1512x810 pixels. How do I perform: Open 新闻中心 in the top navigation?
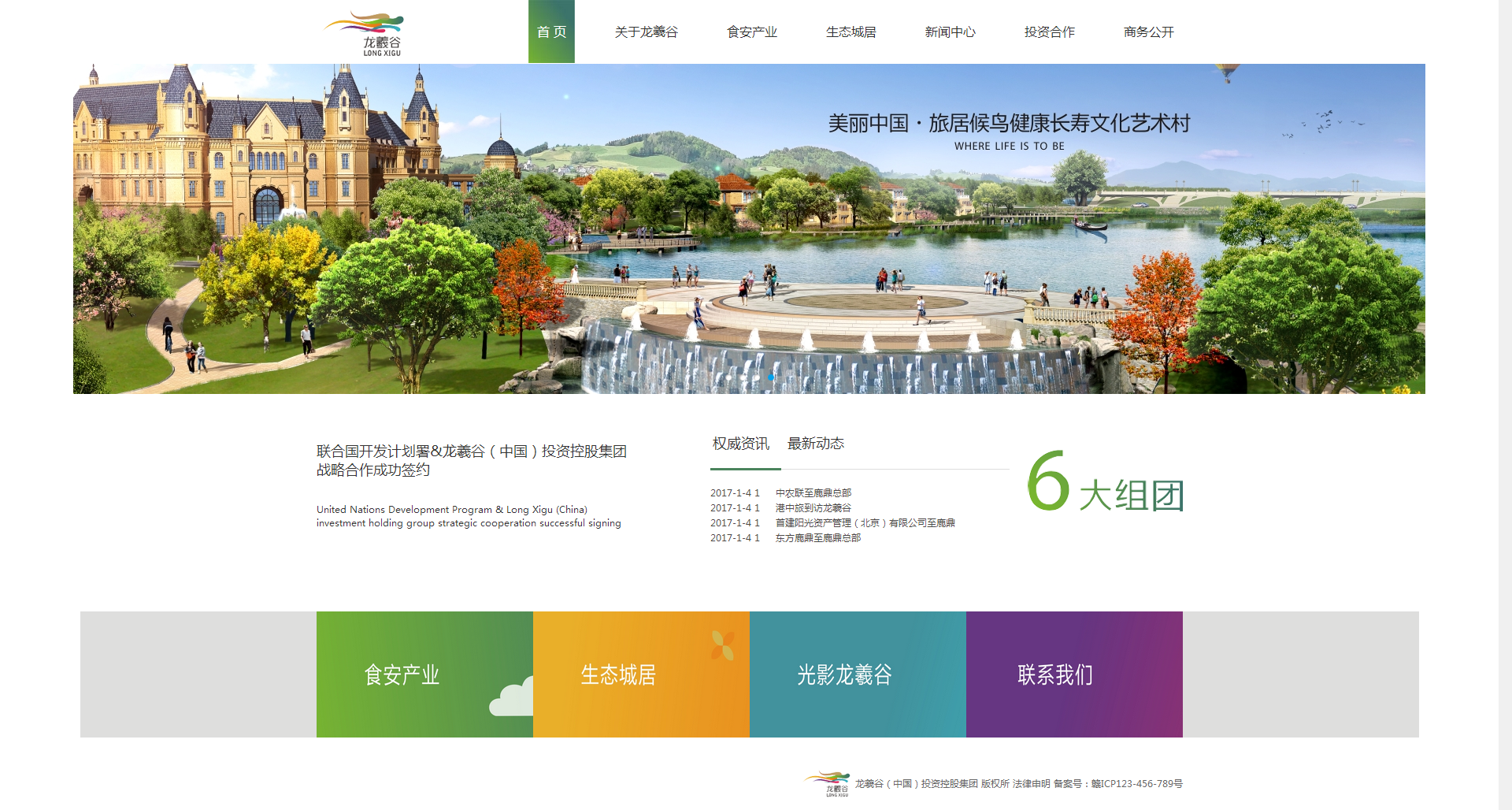(950, 32)
